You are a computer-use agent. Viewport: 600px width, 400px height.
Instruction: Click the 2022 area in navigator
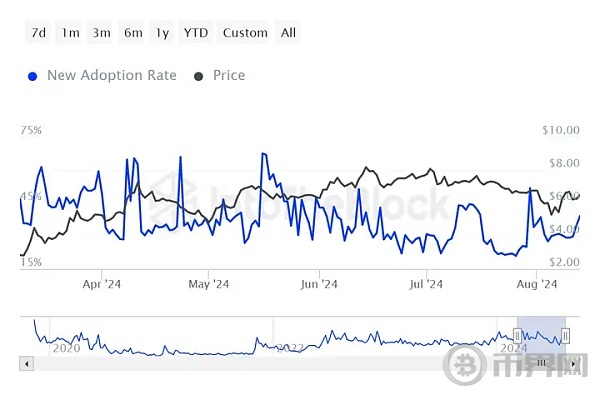[x=290, y=347]
